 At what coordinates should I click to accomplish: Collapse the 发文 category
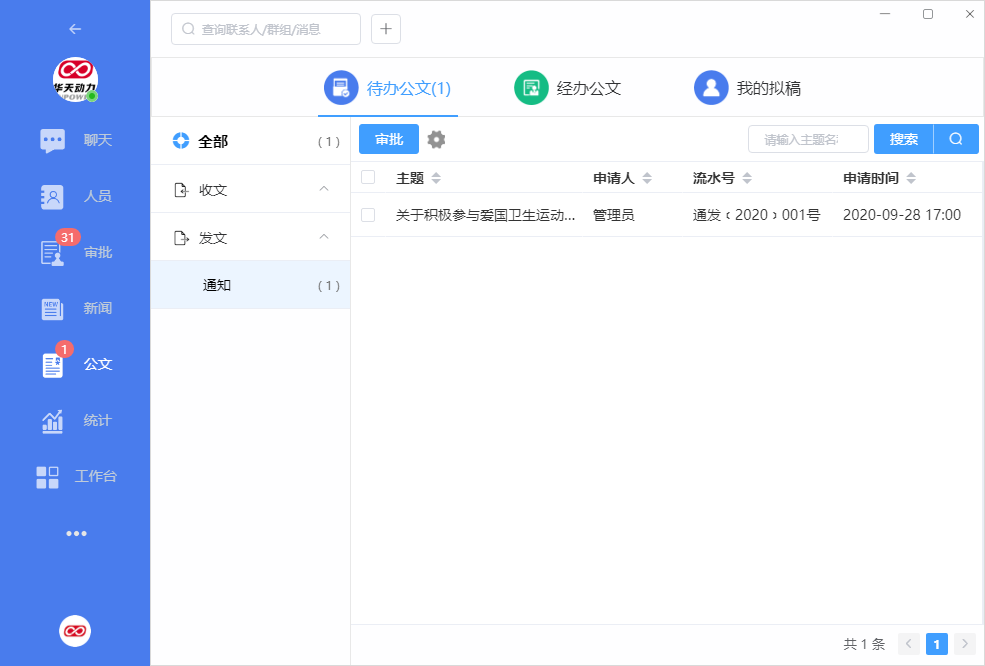[x=323, y=237]
